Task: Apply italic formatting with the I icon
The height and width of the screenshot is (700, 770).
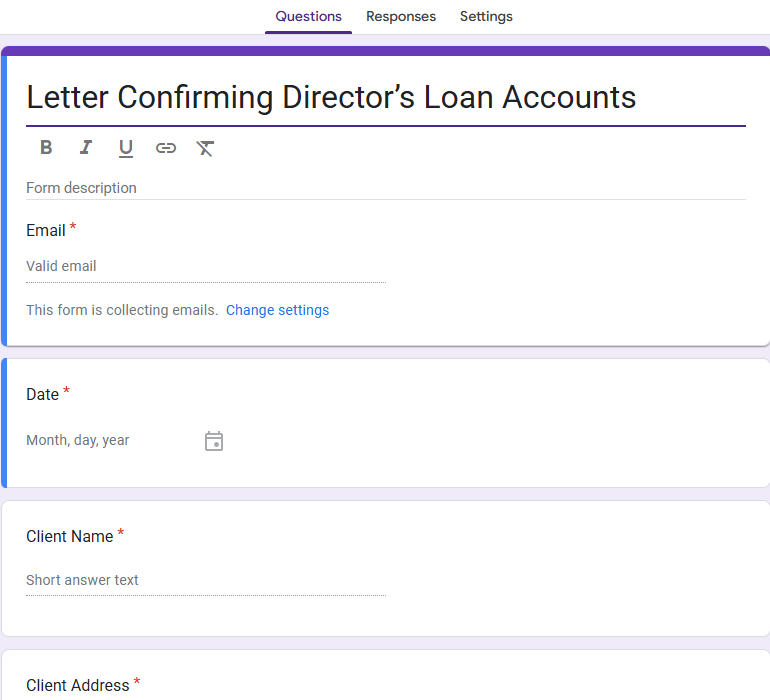Action: (x=86, y=147)
